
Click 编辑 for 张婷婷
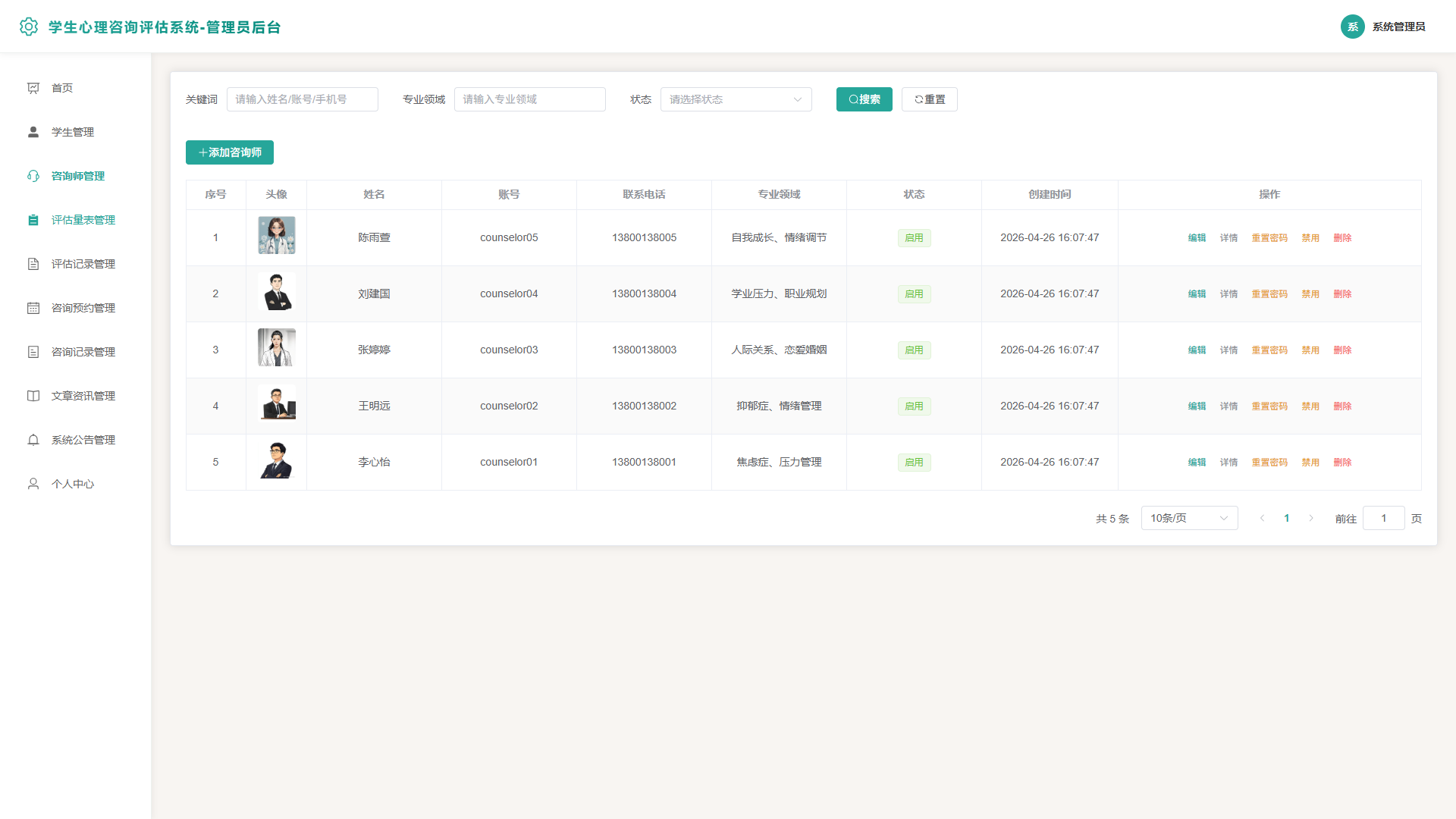coord(1197,350)
